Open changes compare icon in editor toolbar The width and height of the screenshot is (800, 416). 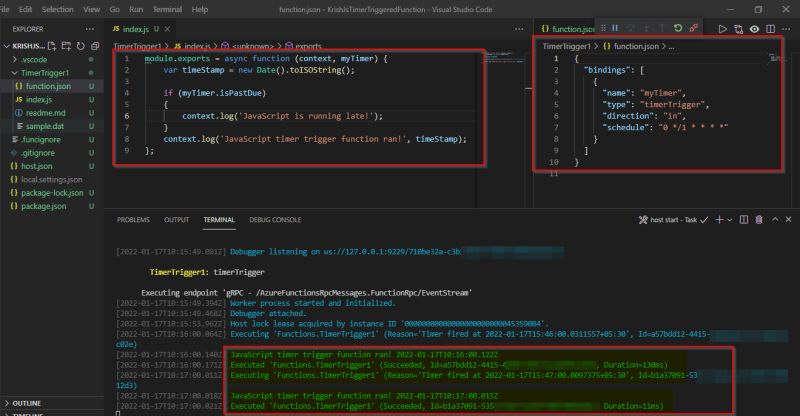pos(738,29)
